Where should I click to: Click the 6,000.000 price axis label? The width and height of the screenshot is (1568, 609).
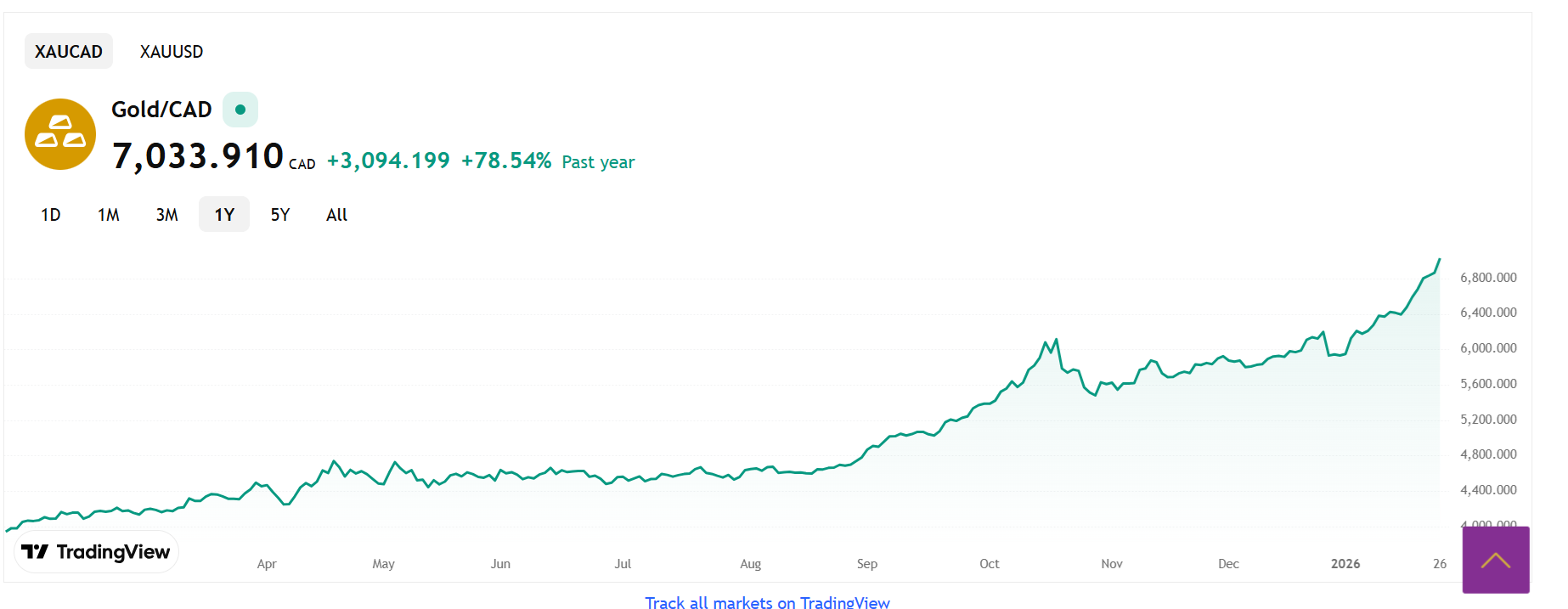pos(1488,348)
